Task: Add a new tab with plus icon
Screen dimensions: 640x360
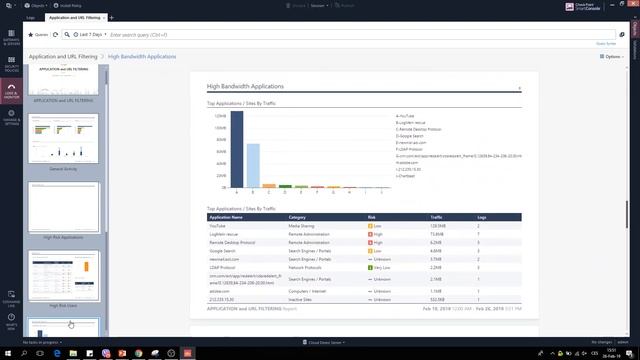Action: 111,18
